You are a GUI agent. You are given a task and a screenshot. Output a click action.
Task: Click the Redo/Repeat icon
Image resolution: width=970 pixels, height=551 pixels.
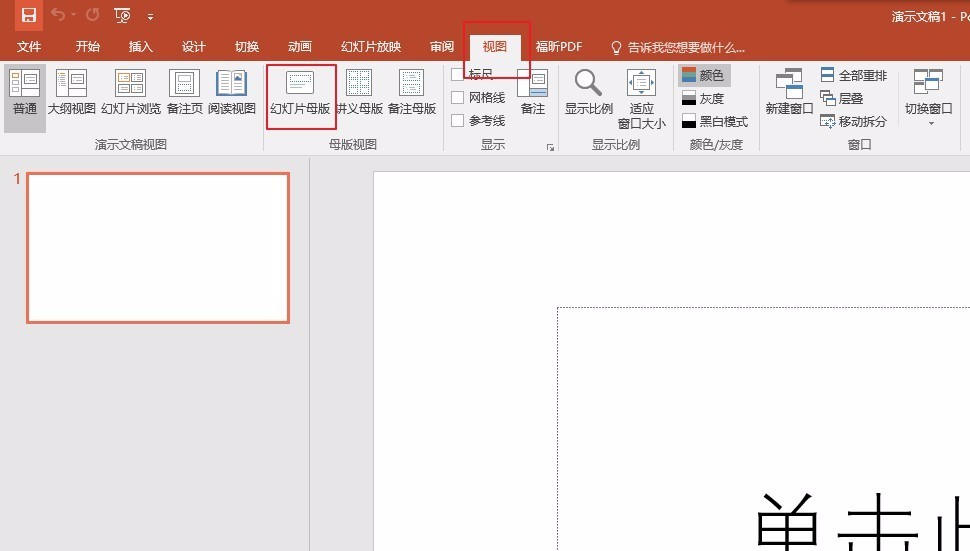click(x=93, y=15)
